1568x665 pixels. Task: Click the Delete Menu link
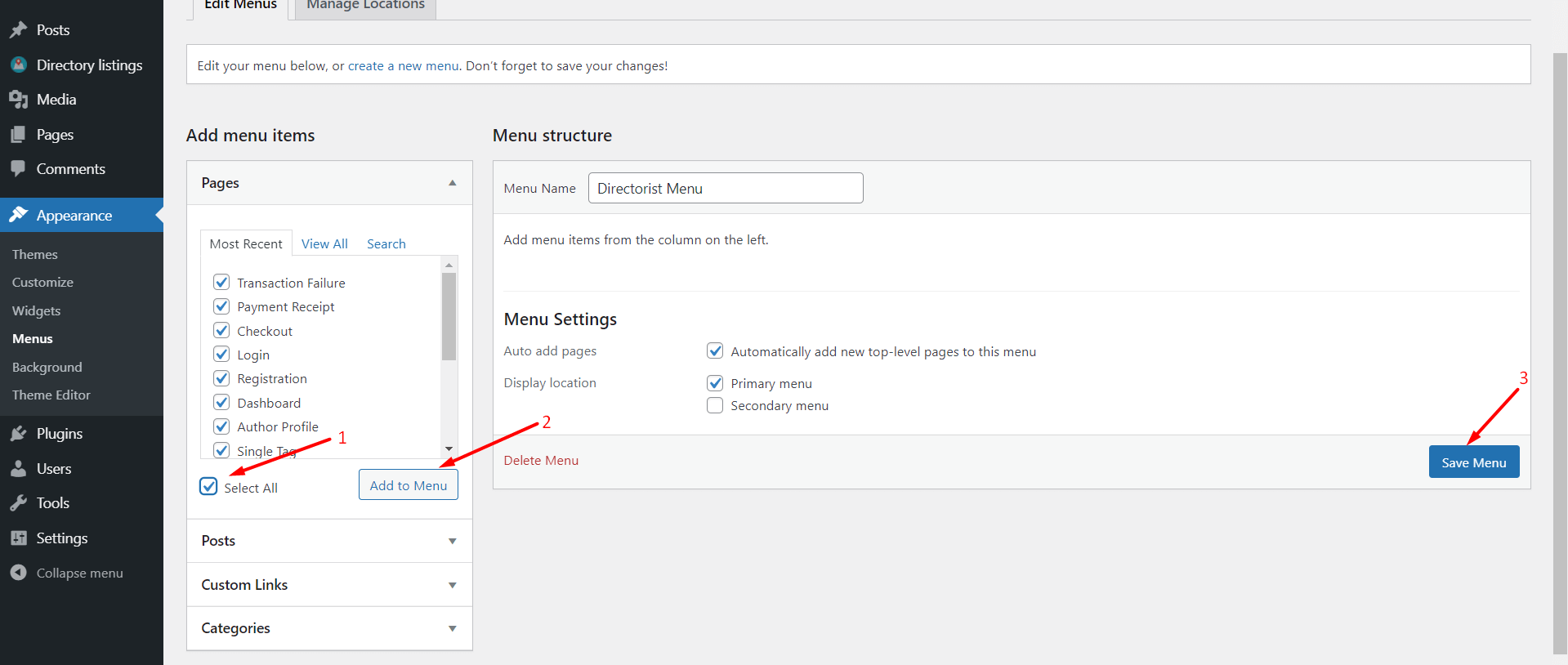(x=541, y=460)
